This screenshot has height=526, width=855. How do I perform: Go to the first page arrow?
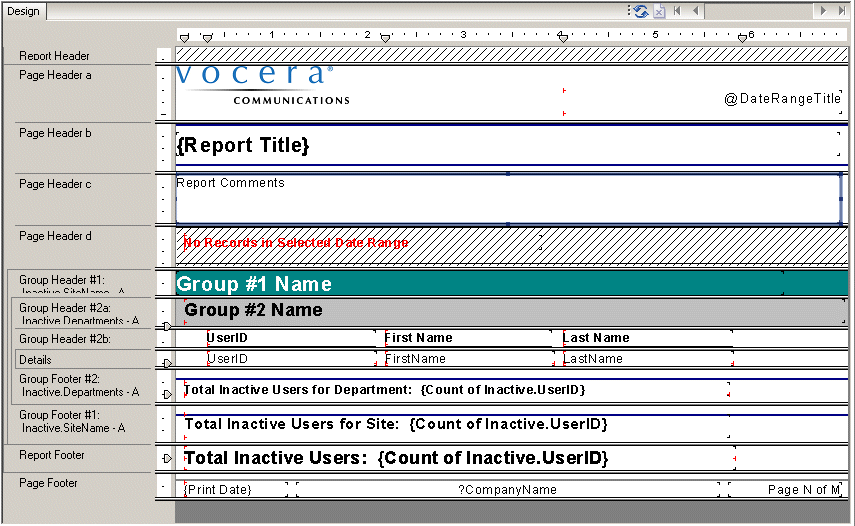coord(678,11)
